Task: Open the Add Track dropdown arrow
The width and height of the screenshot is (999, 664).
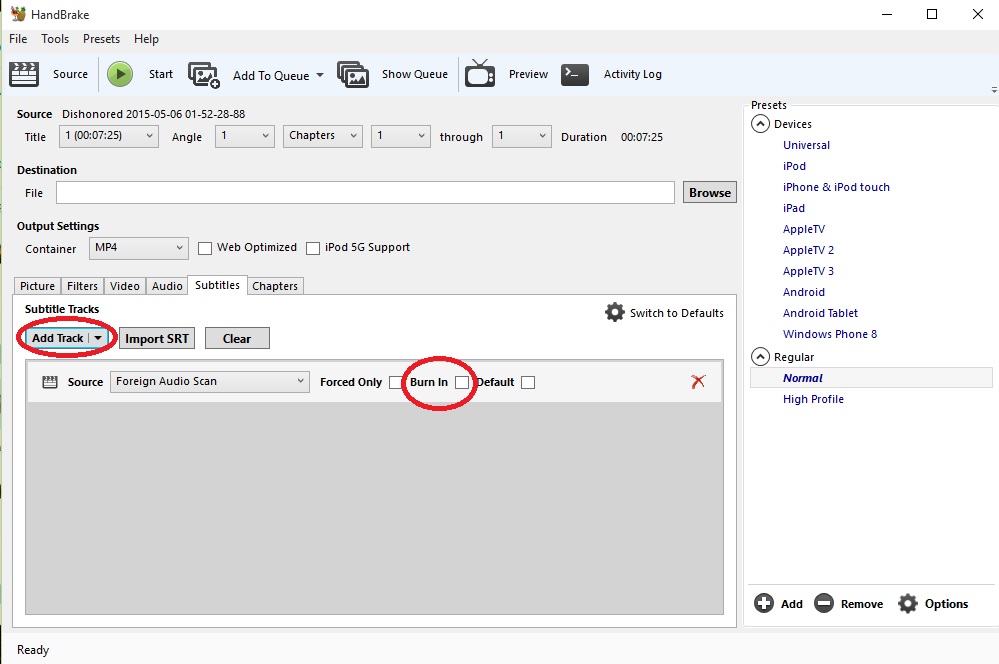Action: point(97,338)
